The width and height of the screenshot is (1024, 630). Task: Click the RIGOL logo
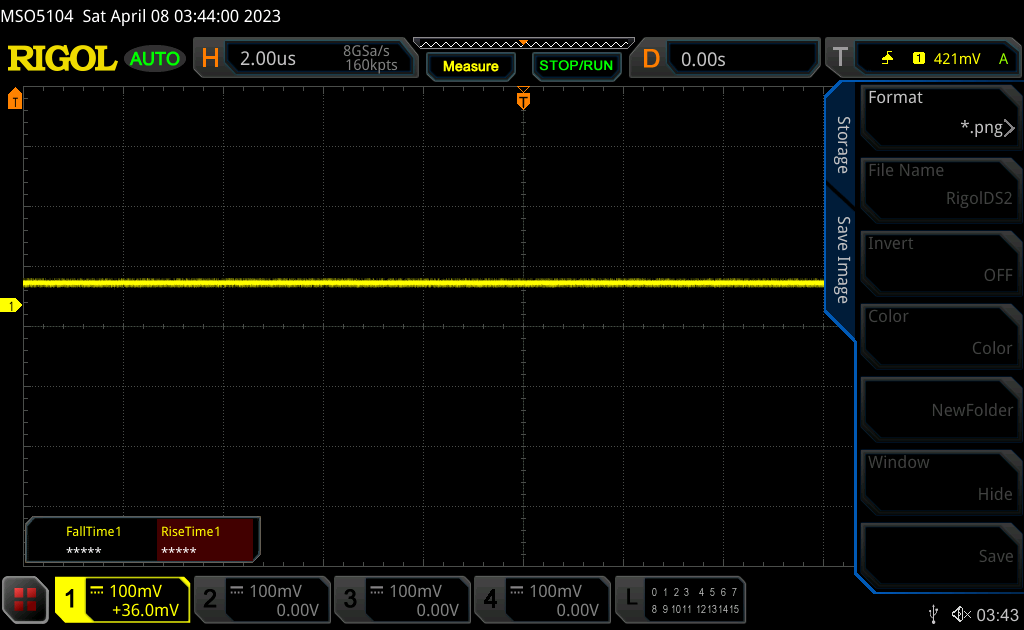(62, 59)
